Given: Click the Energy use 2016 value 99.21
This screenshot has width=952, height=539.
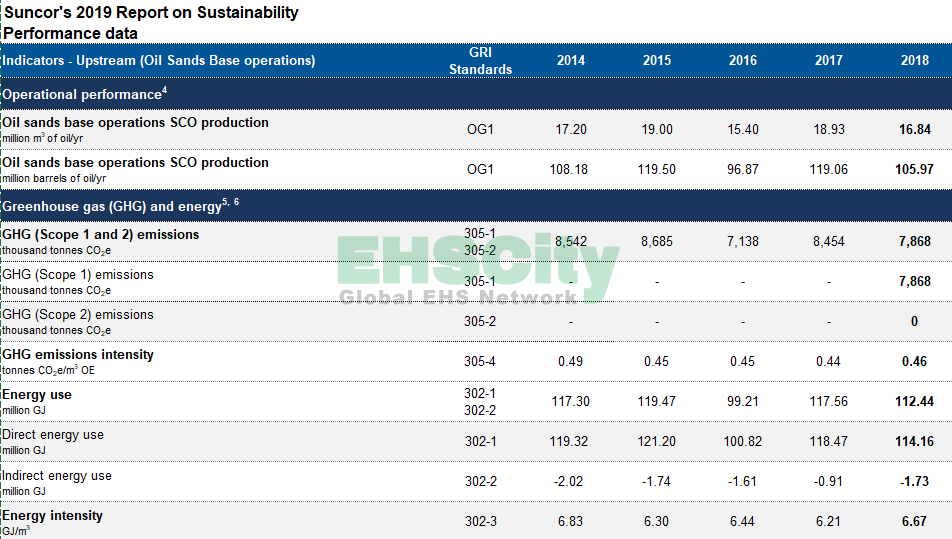Looking at the screenshot, I should click(x=743, y=401).
